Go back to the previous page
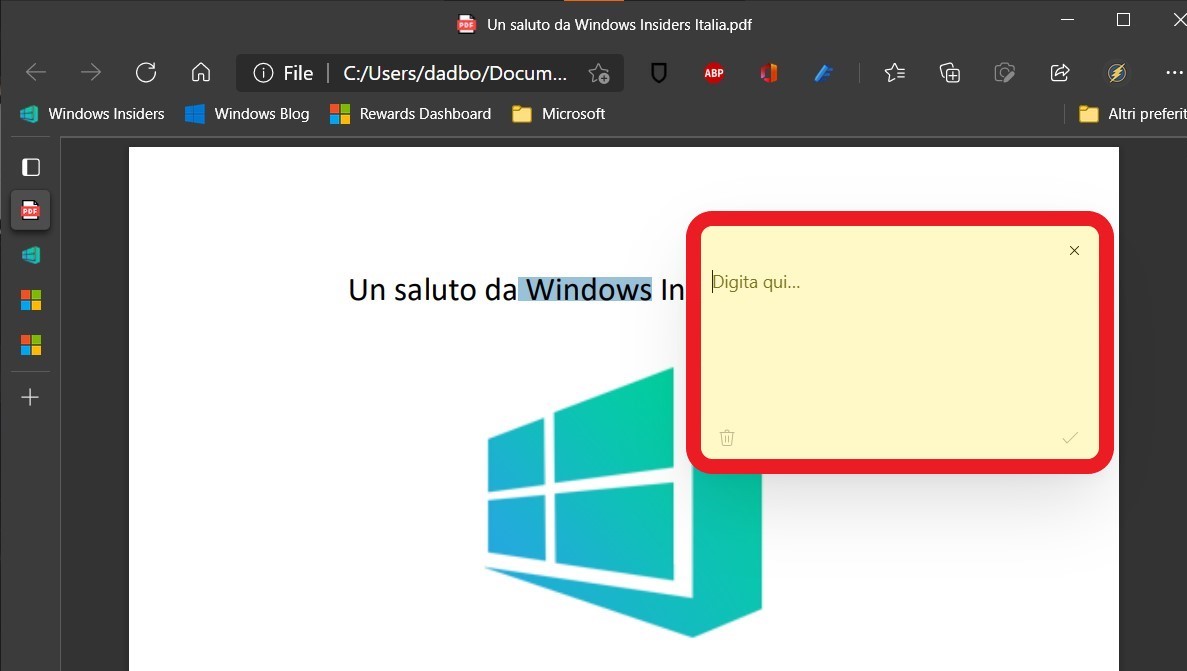1187x671 pixels. (36, 73)
